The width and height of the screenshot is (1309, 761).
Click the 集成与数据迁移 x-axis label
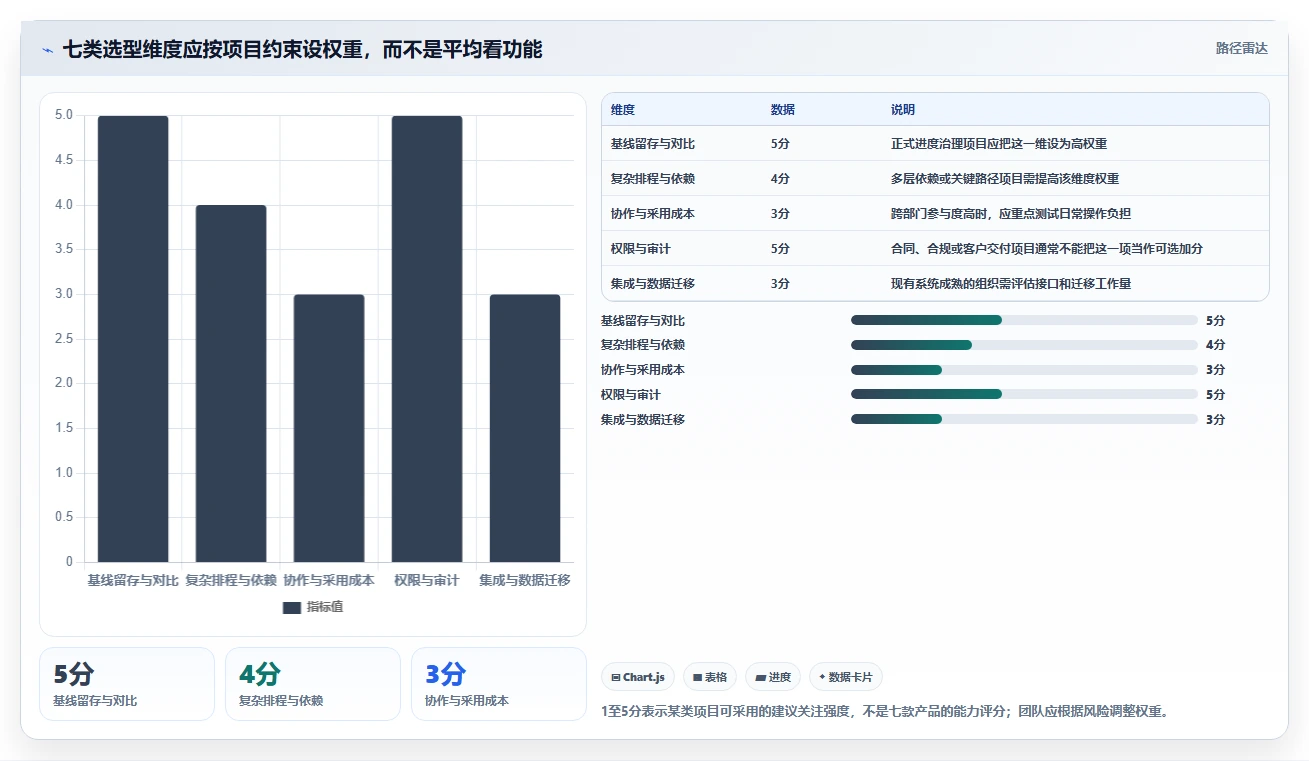point(525,581)
